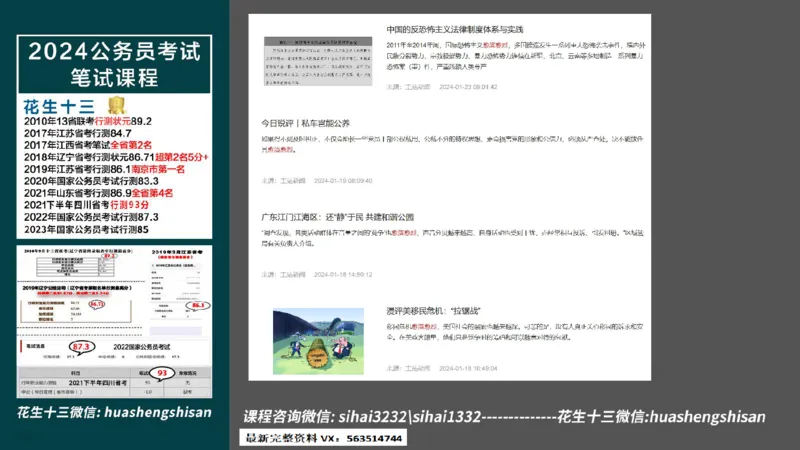The image size is (800, 450).
Task: Click the line 2019年江苏省考行测86.1南京市第一名
Action: 104,169
